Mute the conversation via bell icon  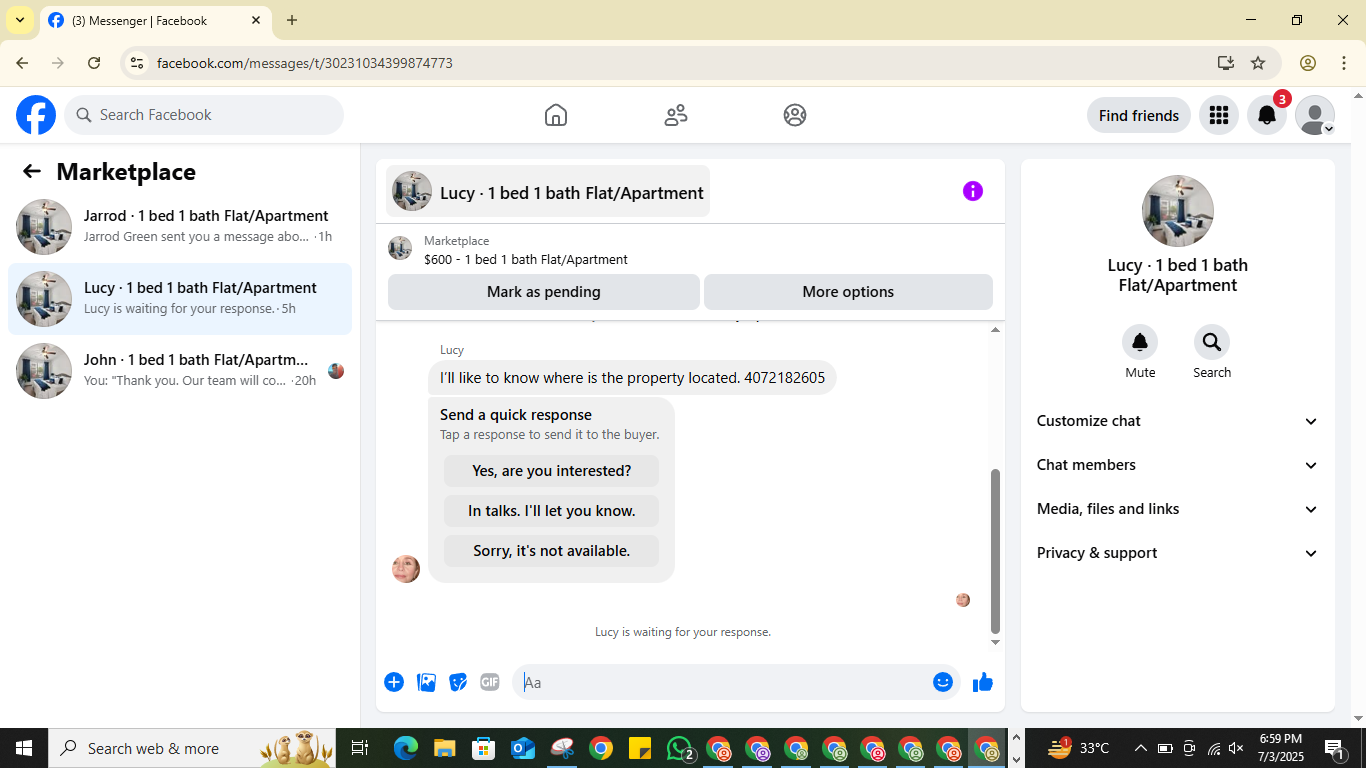[x=1140, y=343]
